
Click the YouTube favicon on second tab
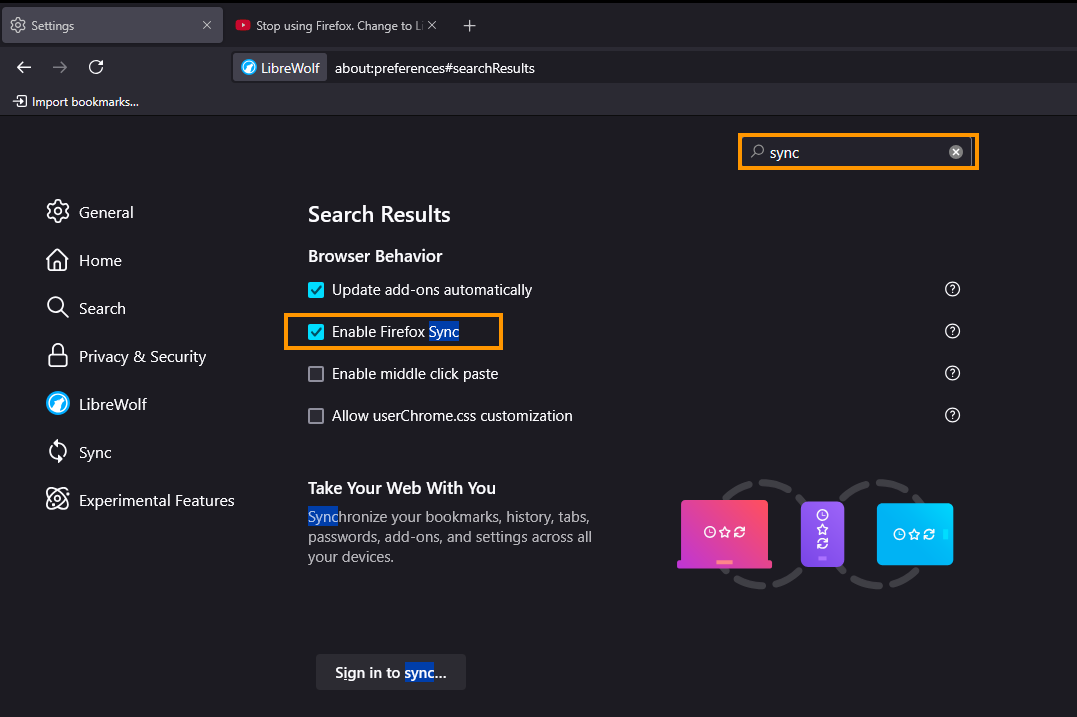tap(242, 25)
